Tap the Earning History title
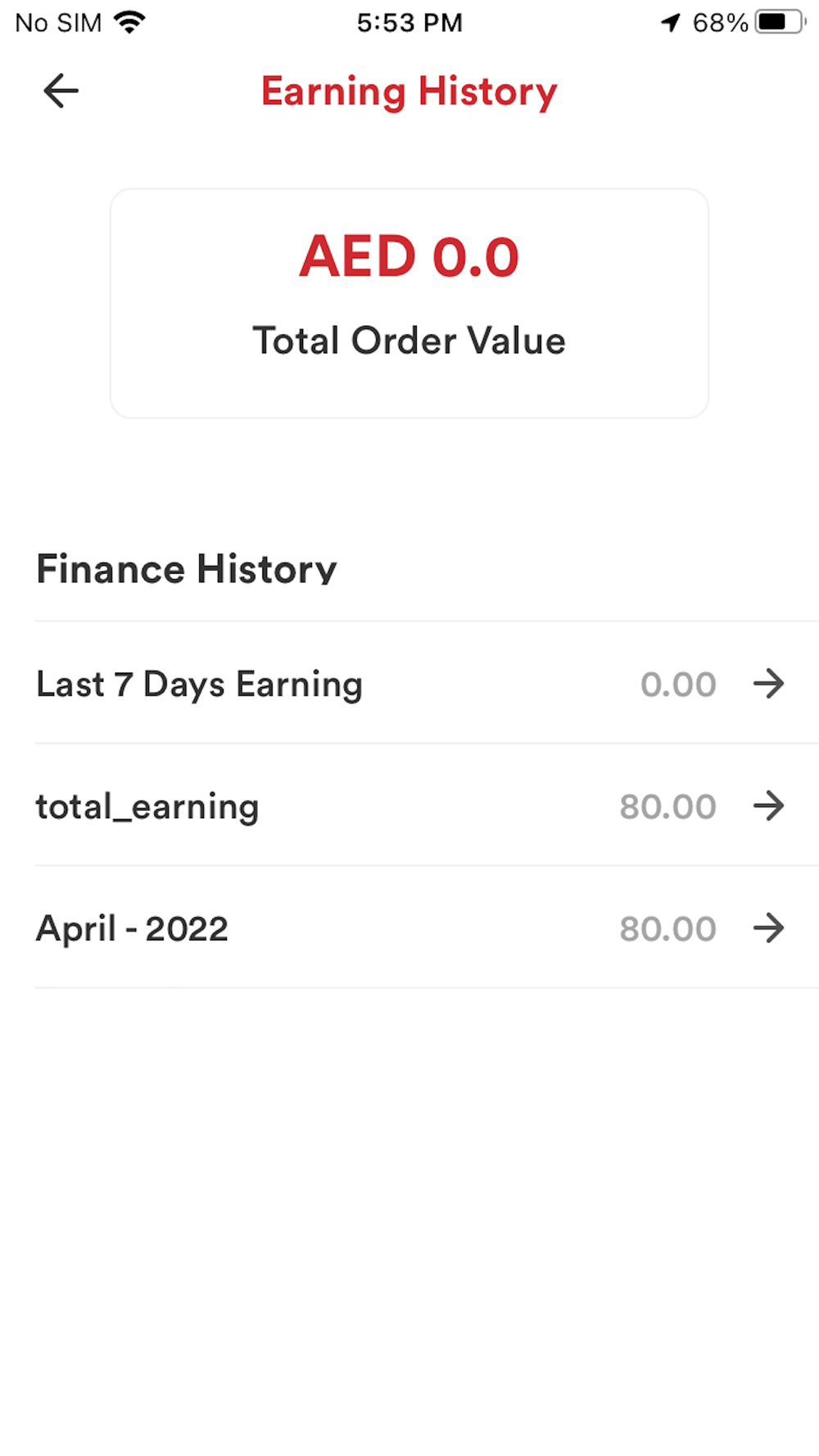Screen dimensions: 819x1456 click(409, 92)
